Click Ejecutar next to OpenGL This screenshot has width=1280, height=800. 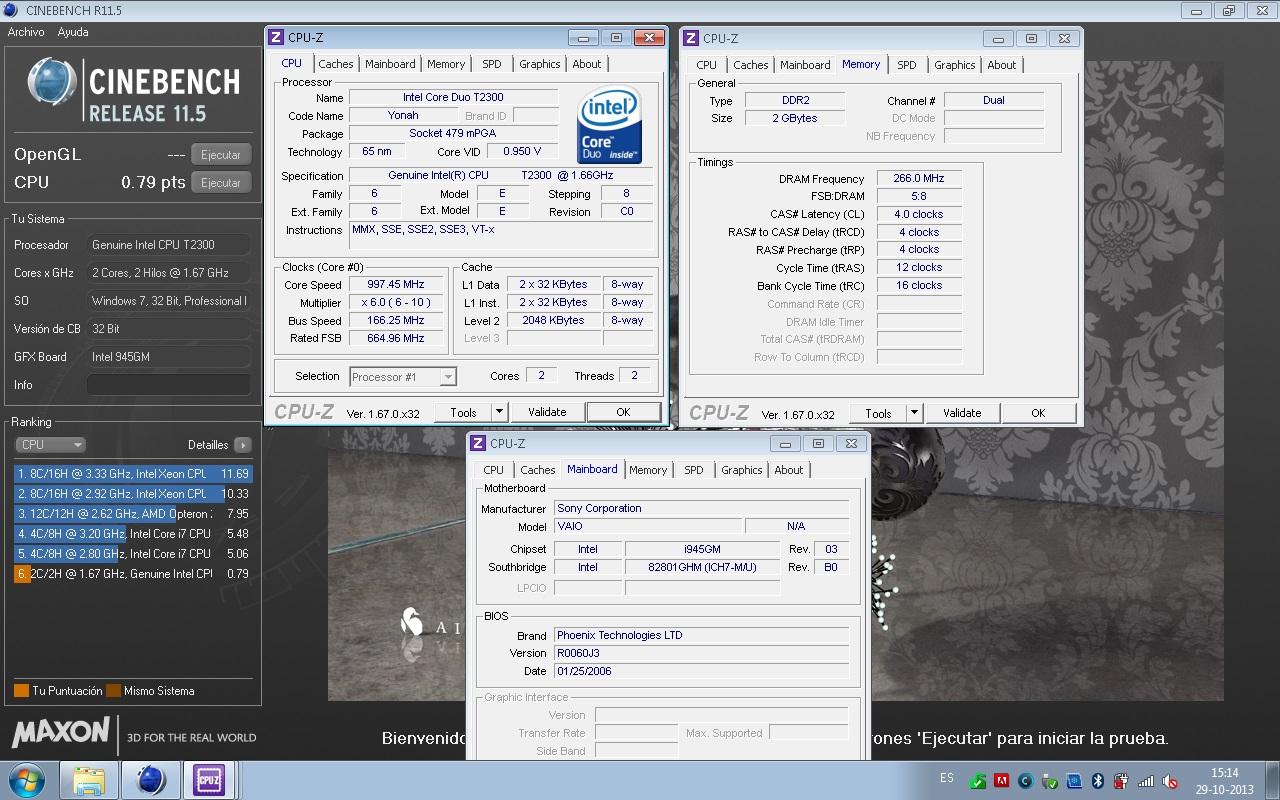[221, 155]
